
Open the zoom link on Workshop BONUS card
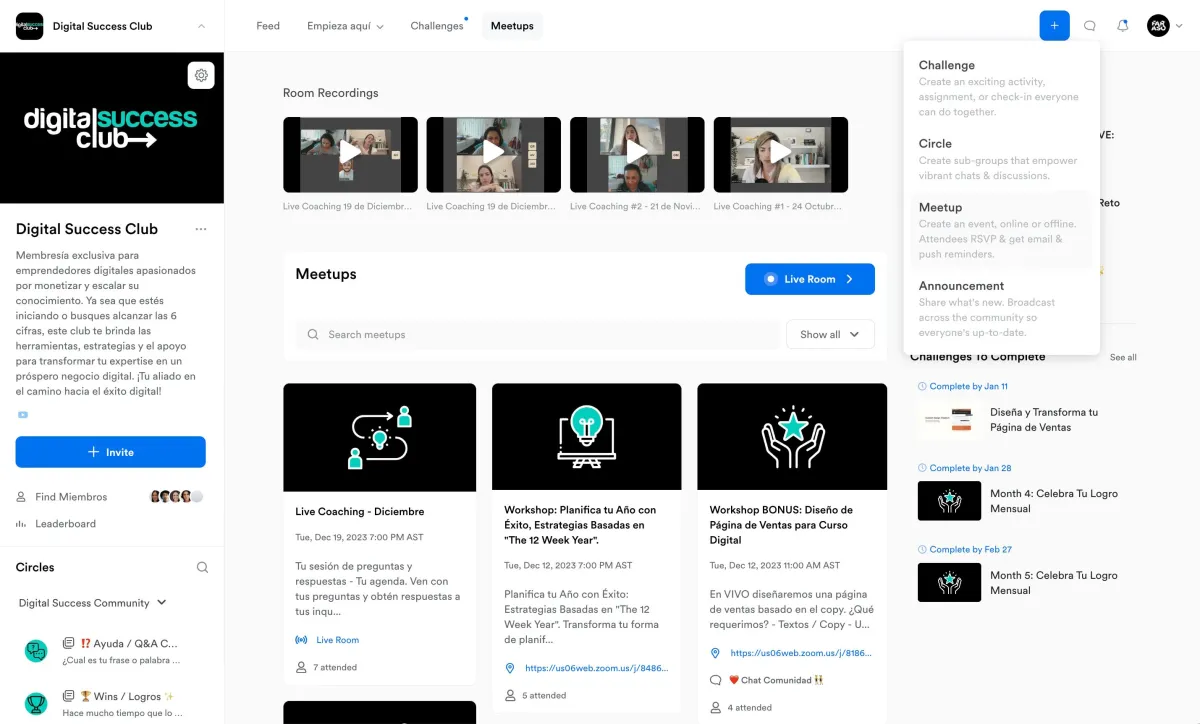point(801,653)
